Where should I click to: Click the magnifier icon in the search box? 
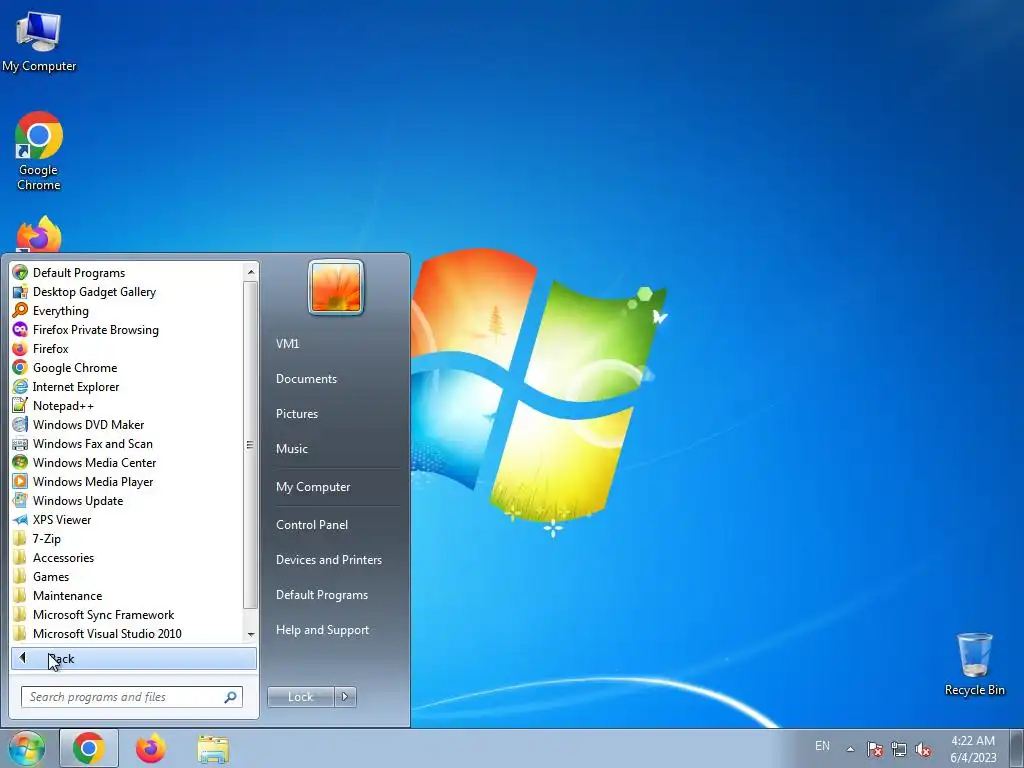[230, 697]
